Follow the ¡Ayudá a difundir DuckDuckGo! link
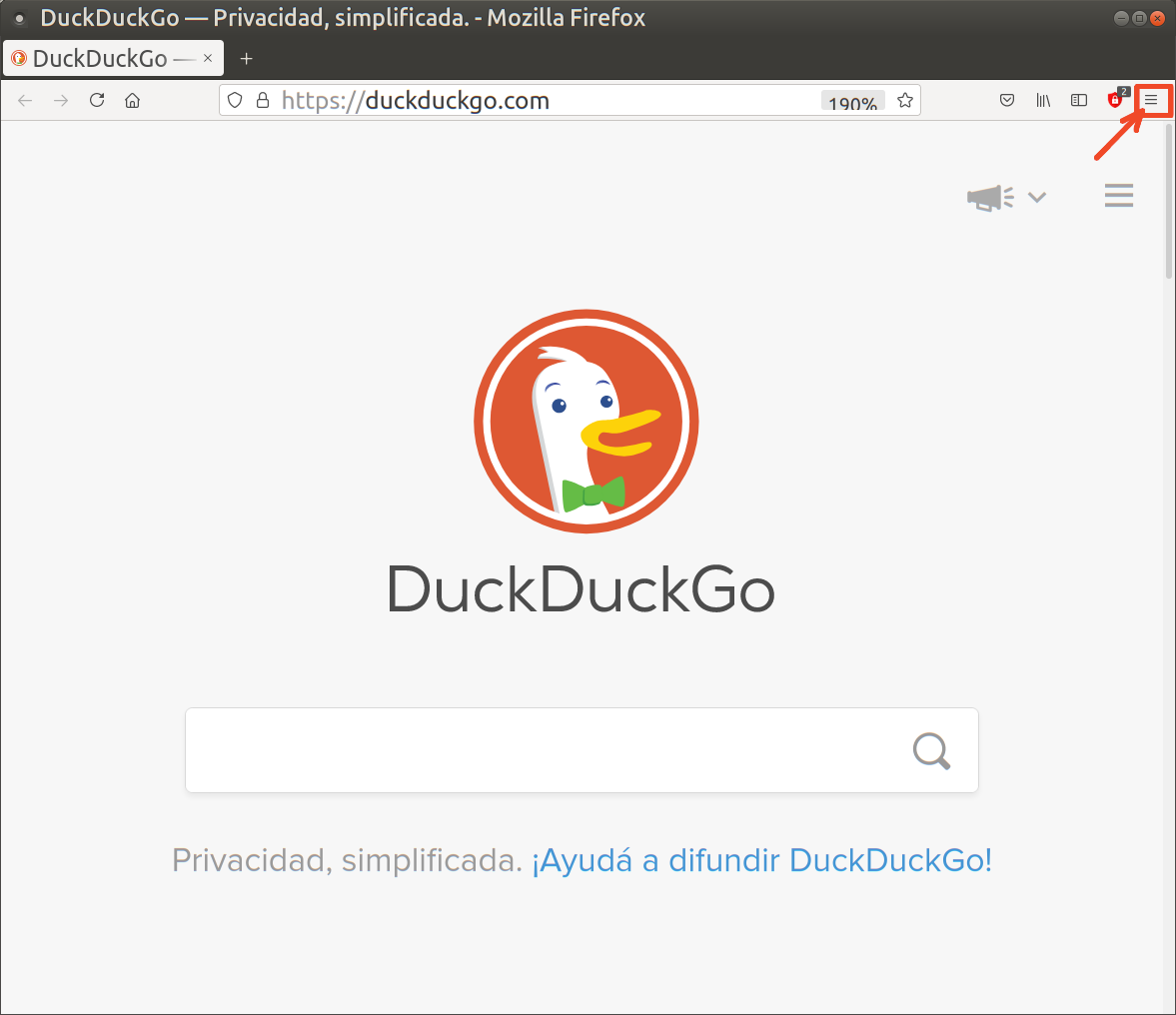The height and width of the screenshot is (1015, 1176). [x=762, y=860]
